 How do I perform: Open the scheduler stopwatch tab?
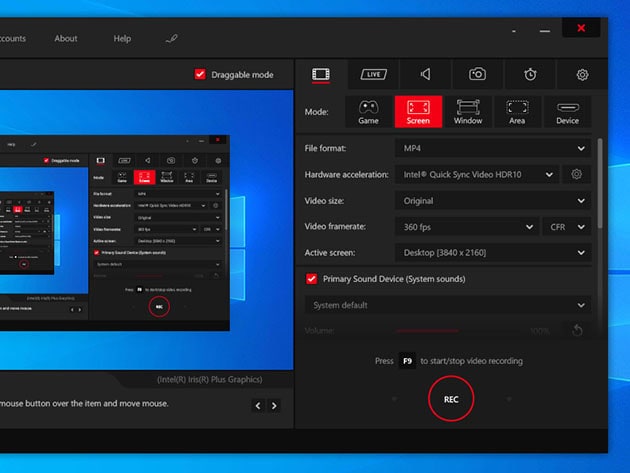pyautogui.click(x=530, y=74)
